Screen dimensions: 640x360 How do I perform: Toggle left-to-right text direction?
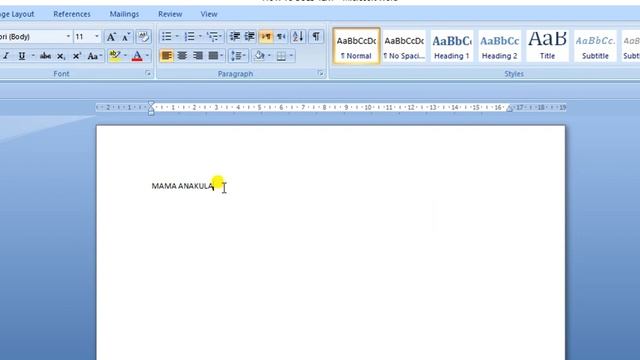pyautogui.click(x=266, y=37)
